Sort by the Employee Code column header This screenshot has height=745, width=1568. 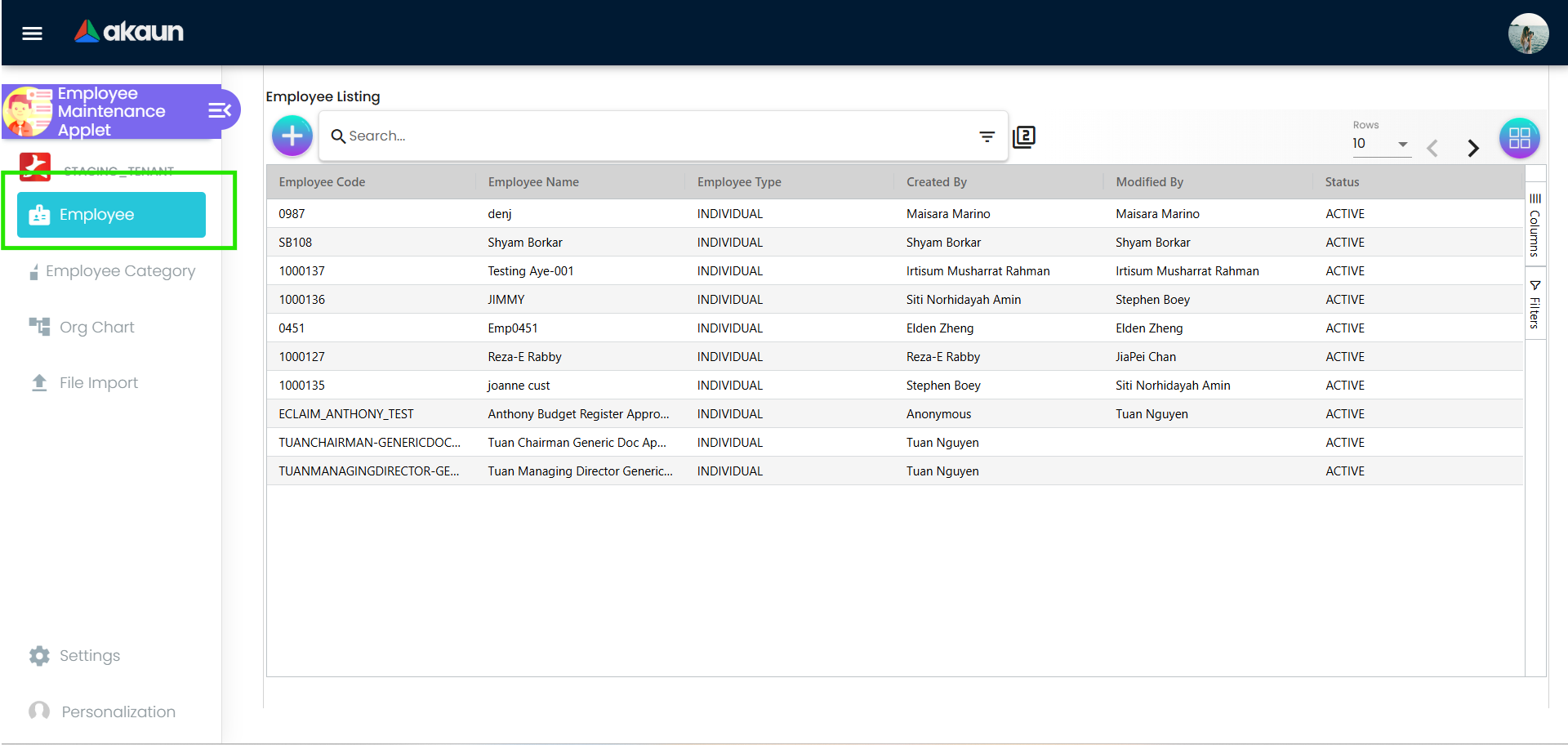321,181
